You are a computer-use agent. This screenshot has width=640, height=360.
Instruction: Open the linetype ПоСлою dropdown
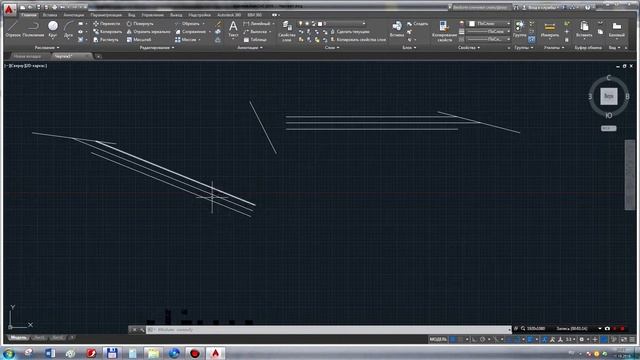(x=489, y=40)
